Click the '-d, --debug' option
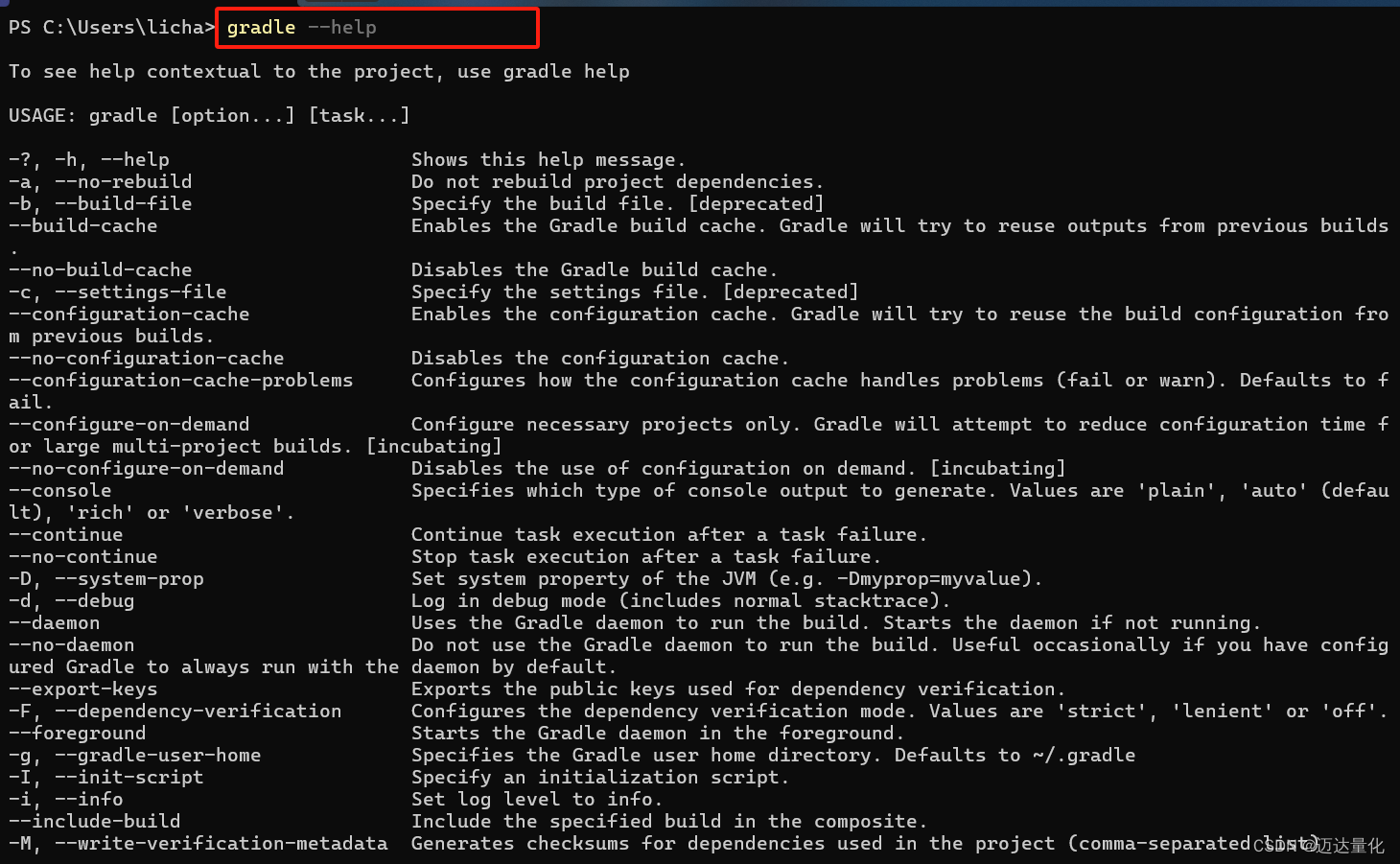The height and width of the screenshot is (864, 1400). click(72, 601)
